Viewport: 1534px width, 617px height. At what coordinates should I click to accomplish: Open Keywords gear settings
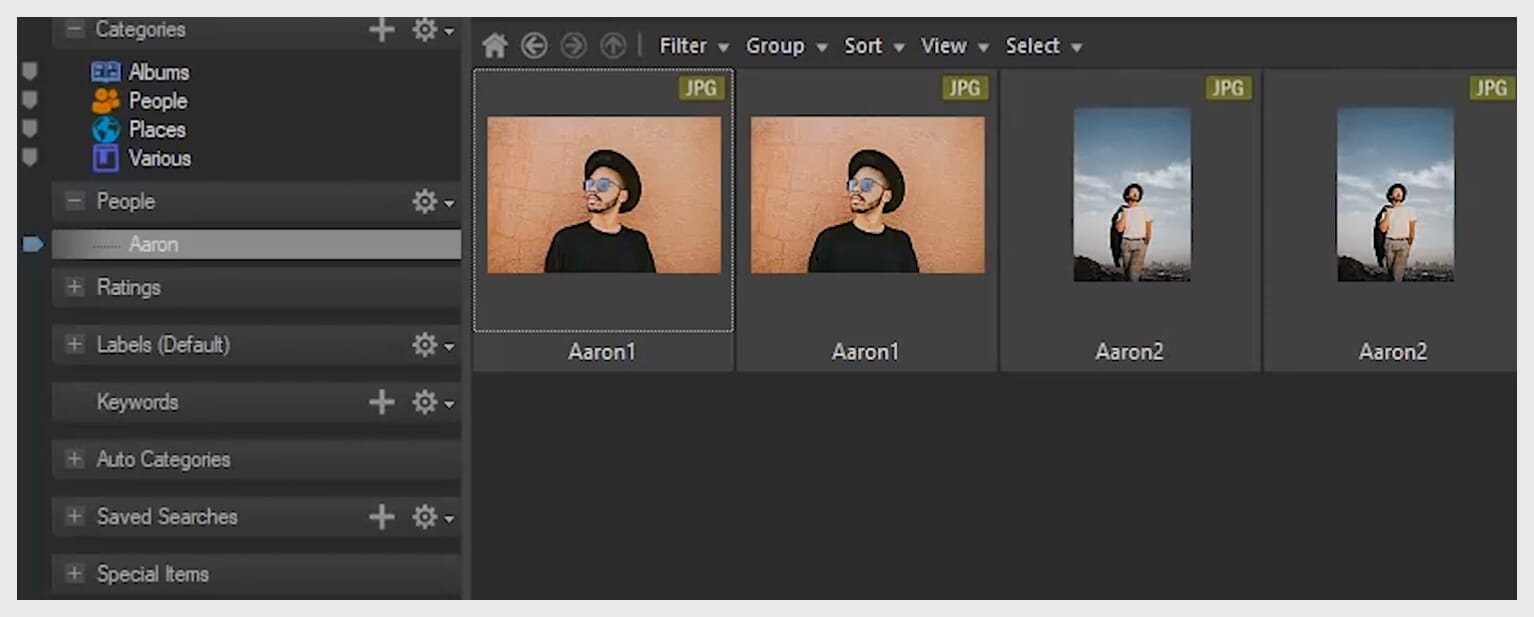click(x=433, y=402)
